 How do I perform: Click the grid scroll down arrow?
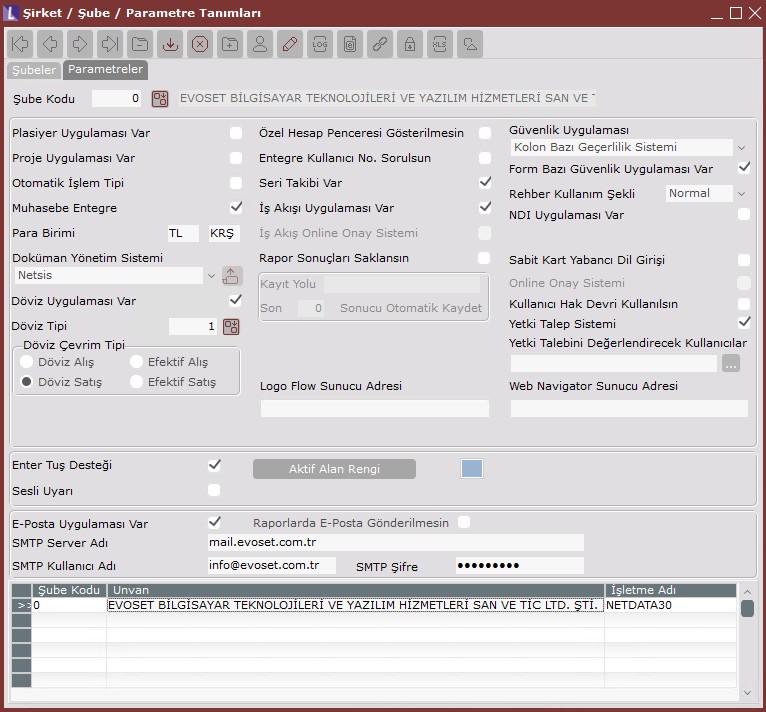click(x=747, y=692)
